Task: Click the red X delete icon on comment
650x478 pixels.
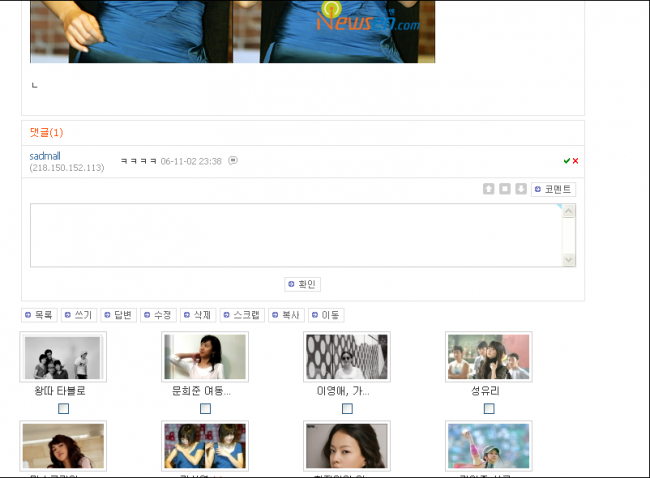Action: click(x=575, y=161)
